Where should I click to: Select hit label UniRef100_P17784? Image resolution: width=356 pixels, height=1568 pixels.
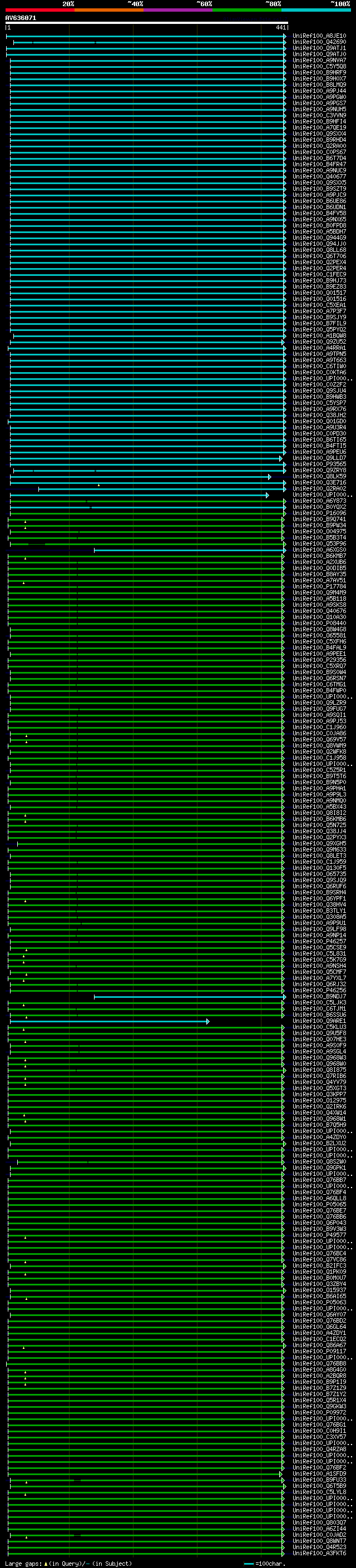tap(319, 587)
